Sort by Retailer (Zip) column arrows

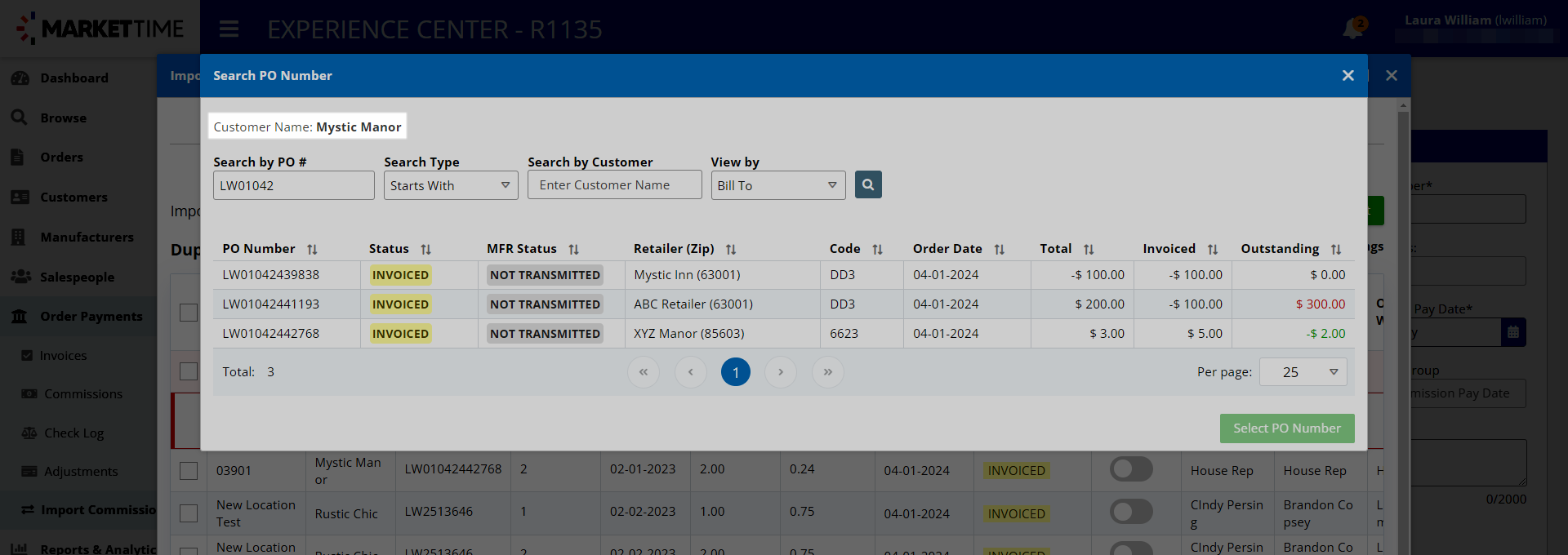(x=731, y=250)
